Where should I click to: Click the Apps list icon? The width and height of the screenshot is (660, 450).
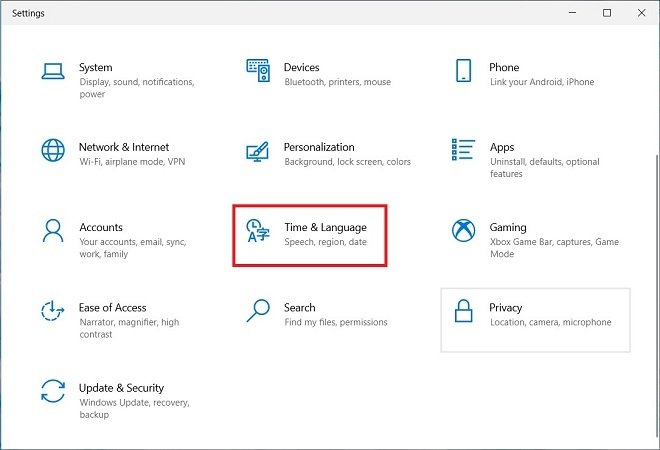click(x=463, y=149)
